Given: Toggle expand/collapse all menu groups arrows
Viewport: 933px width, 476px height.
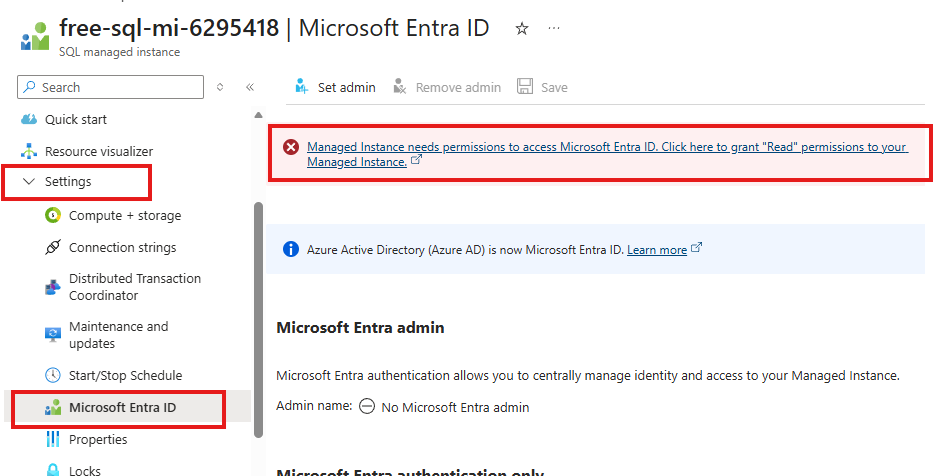Looking at the screenshot, I should 220,87.
